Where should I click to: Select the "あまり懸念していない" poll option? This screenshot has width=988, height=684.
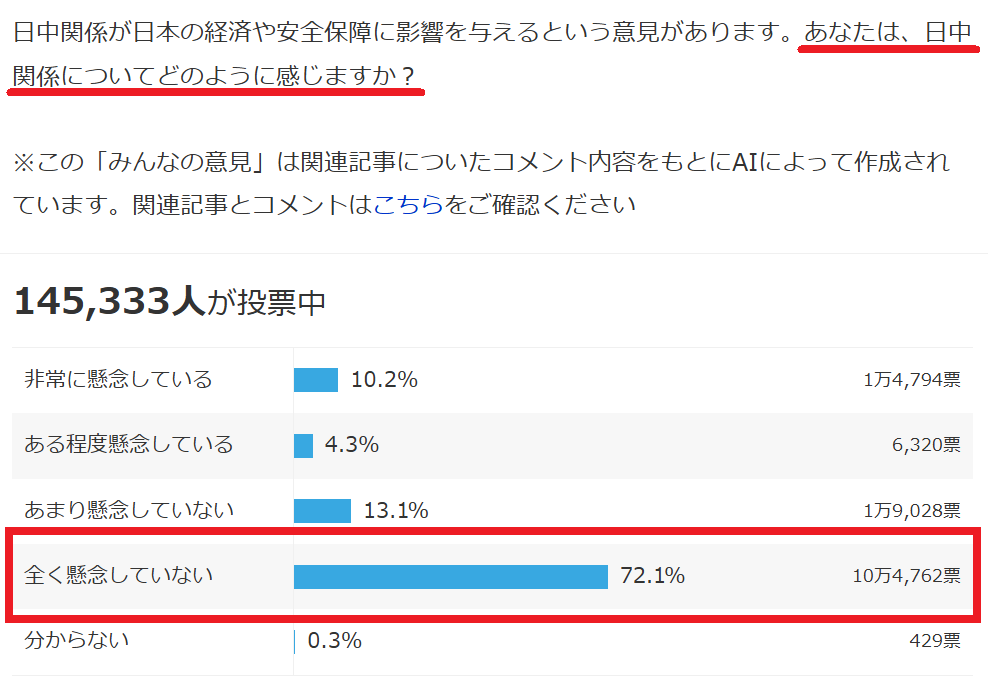pos(129,510)
